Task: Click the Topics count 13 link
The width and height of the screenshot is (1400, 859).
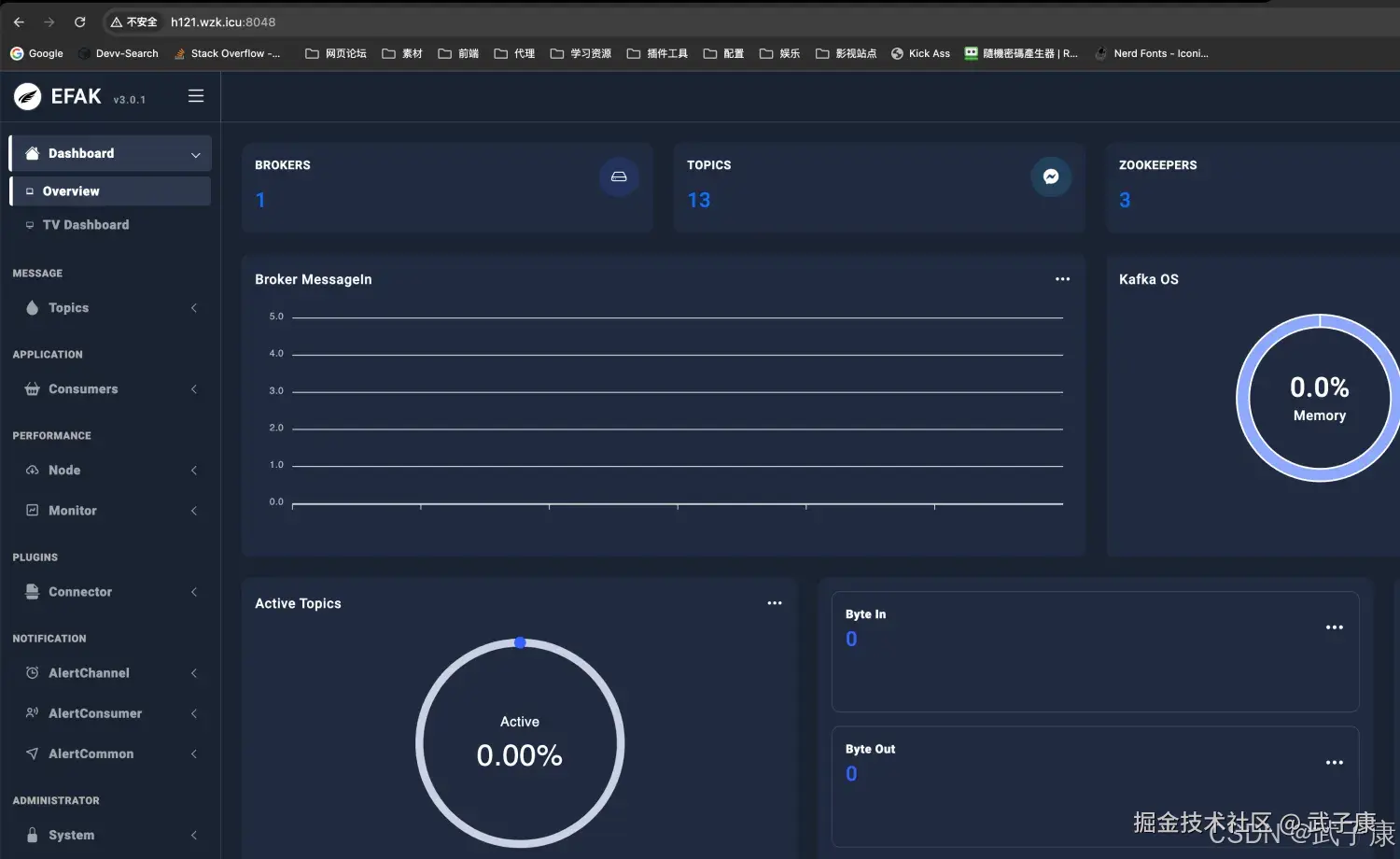Action: coord(699,200)
